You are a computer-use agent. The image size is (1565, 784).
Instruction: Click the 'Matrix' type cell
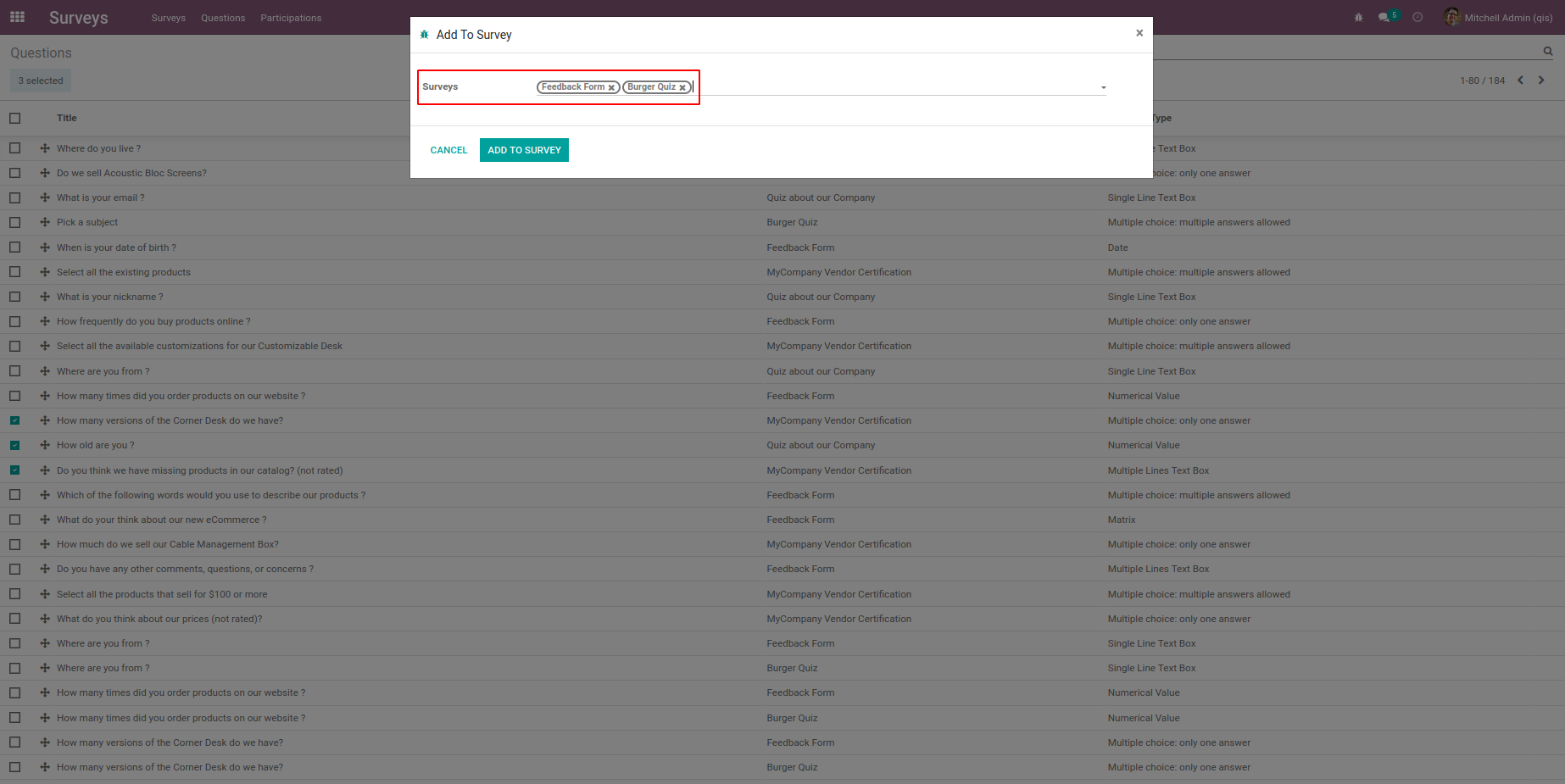coord(1122,520)
